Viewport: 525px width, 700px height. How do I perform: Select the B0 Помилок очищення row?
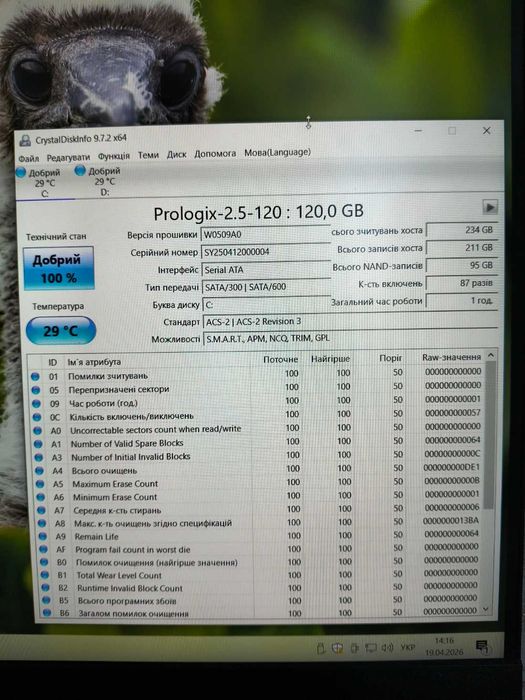(261, 562)
